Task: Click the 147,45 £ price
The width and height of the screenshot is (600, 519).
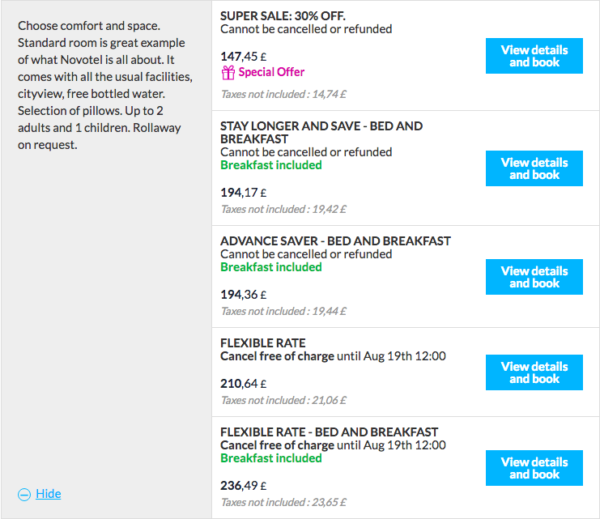Action: (246, 57)
